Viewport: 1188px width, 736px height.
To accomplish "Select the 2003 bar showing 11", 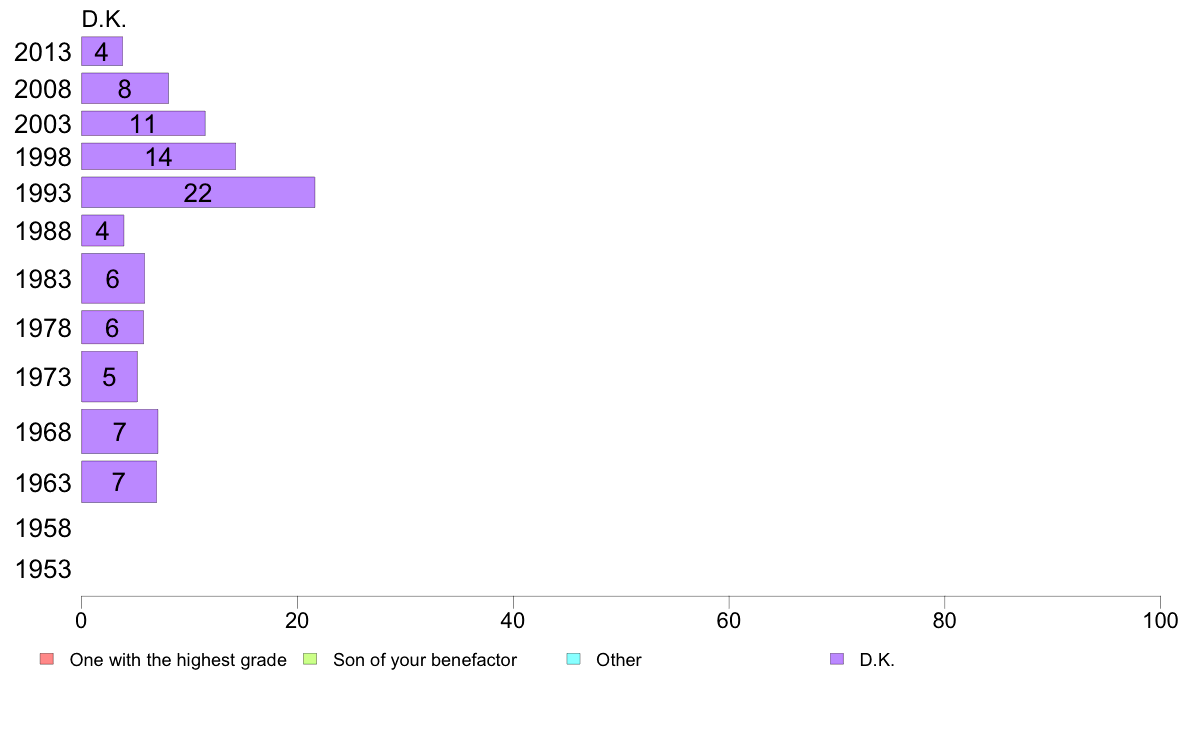I will 143,124.
